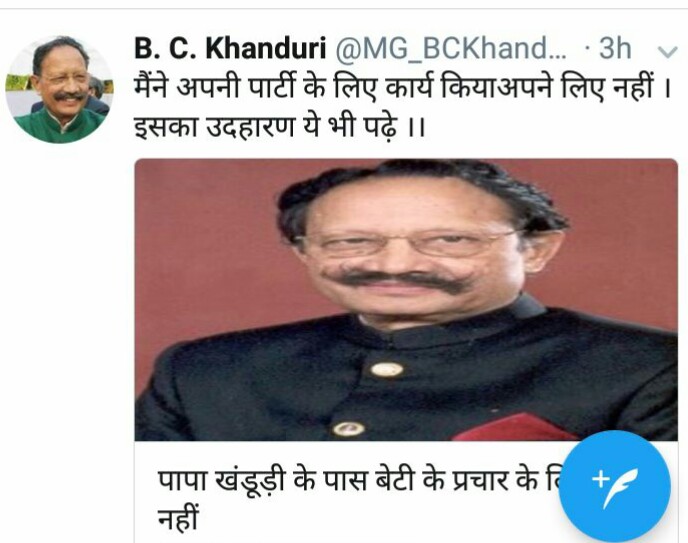Tap the green kurta in the profile avatar
This screenshot has width=688, height=543.
pyautogui.click(x=59, y=127)
